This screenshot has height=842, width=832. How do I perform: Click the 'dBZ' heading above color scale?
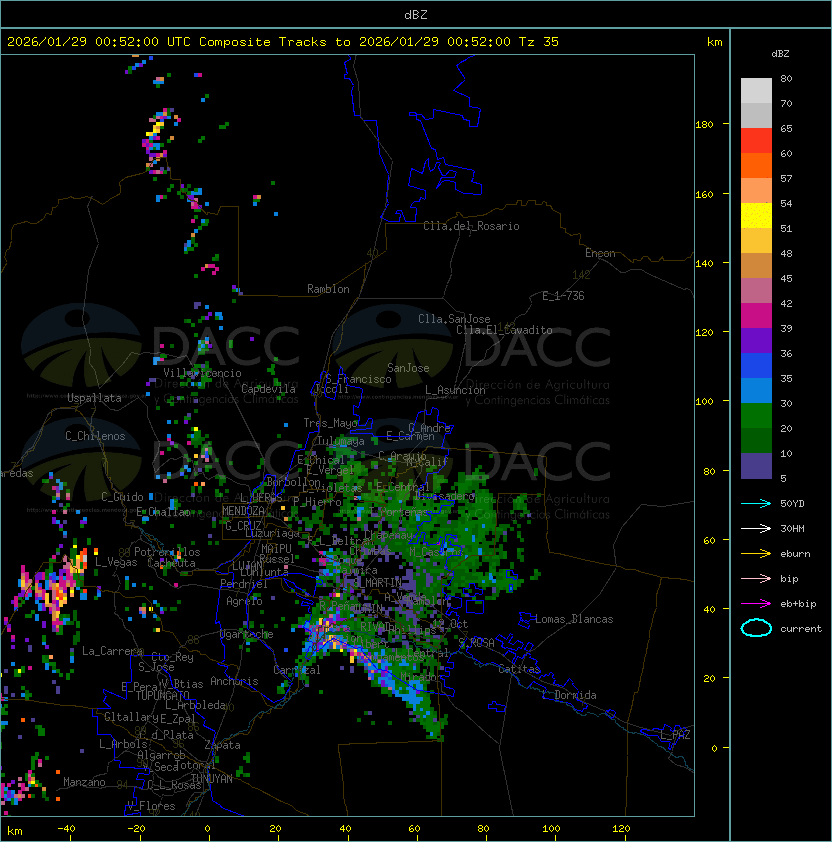click(x=780, y=54)
